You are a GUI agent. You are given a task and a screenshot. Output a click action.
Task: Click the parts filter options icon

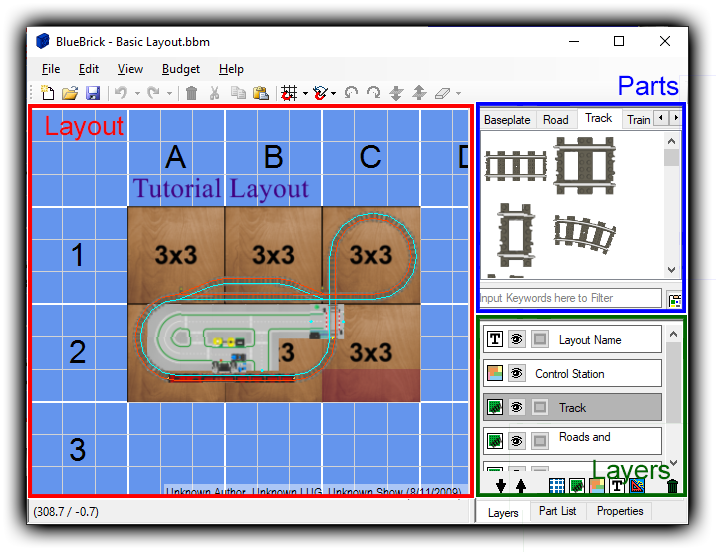(674, 300)
